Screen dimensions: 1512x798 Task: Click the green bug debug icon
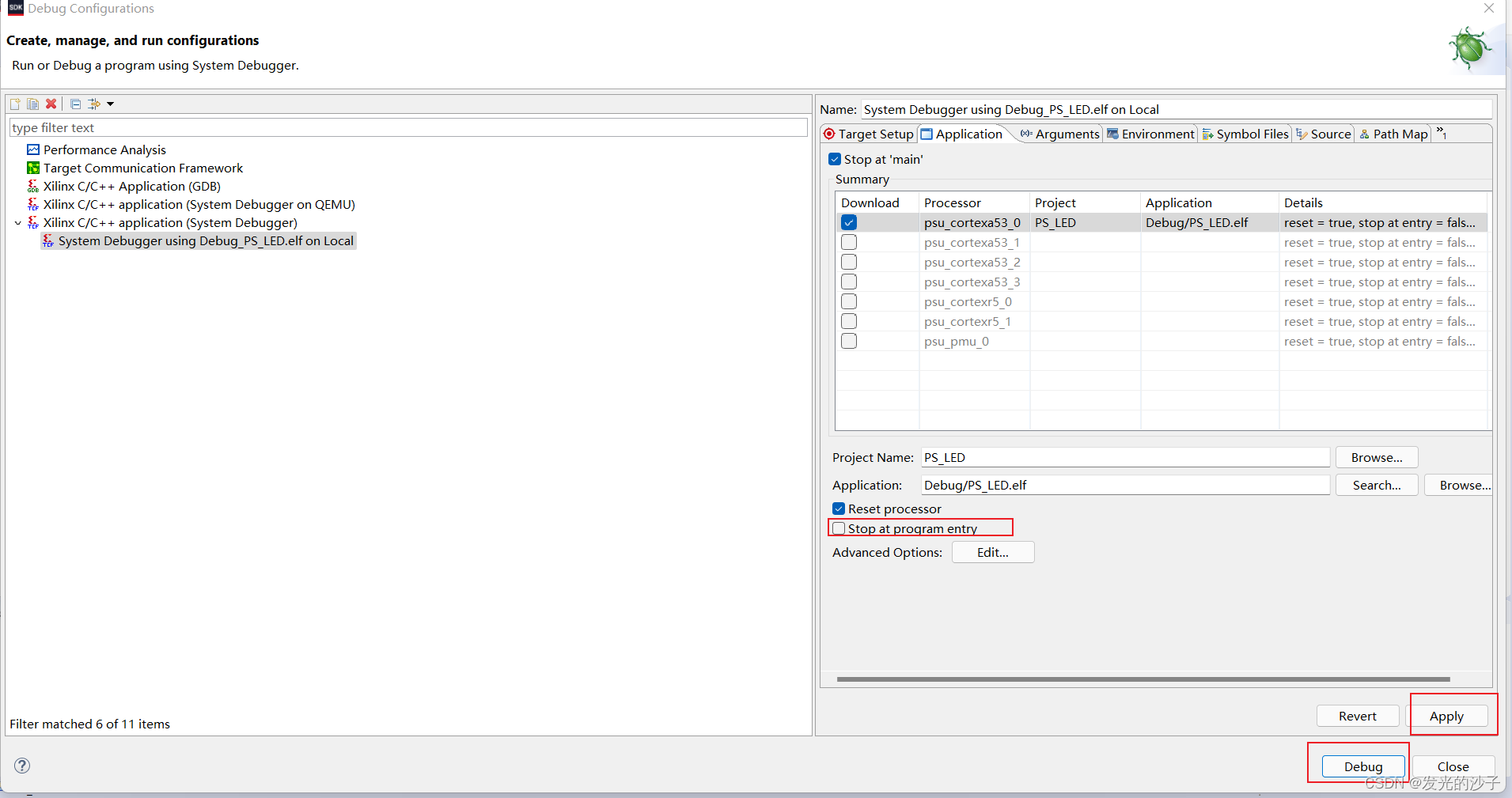coord(1470,48)
